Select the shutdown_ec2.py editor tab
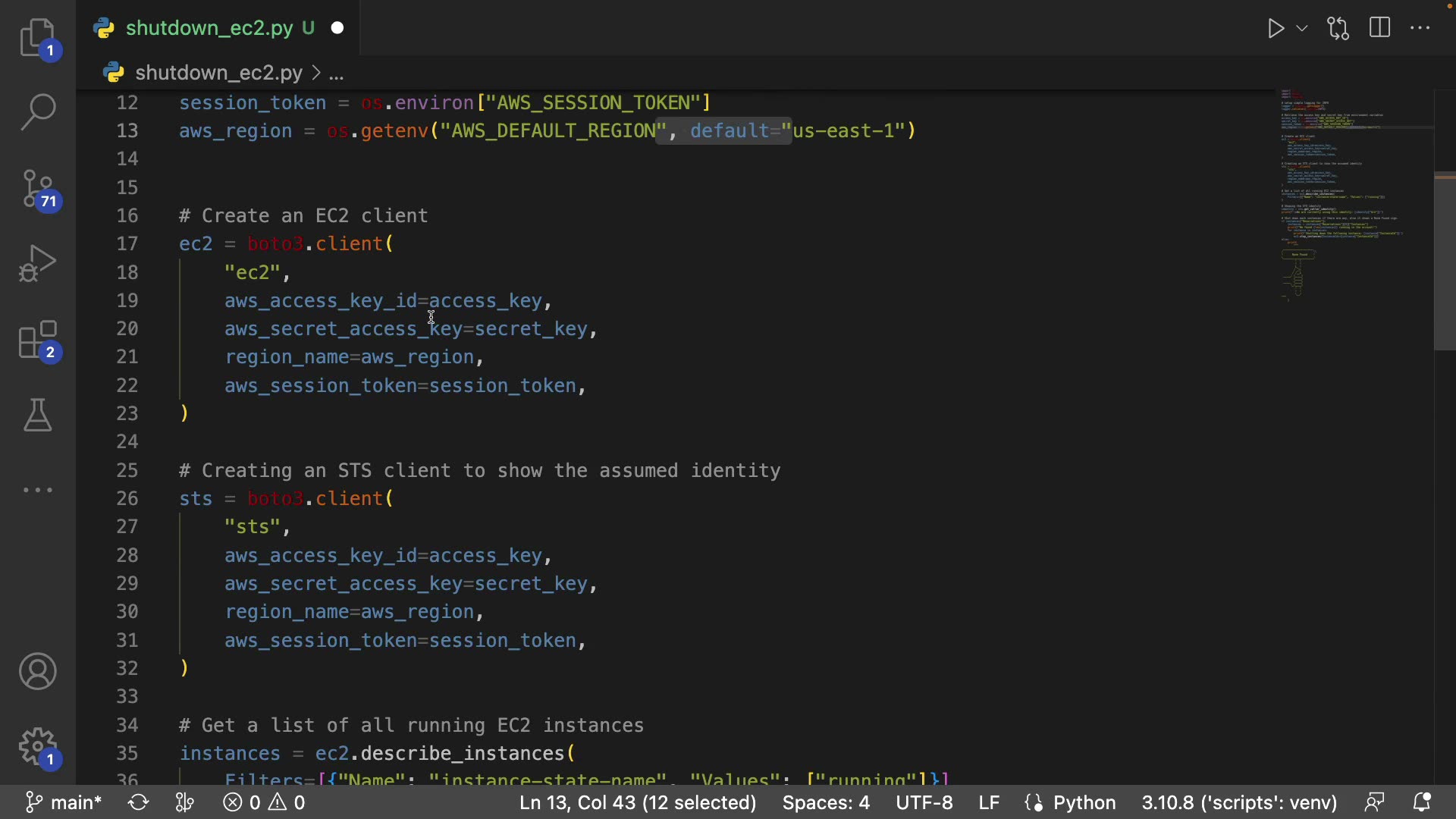 tap(209, 29)
